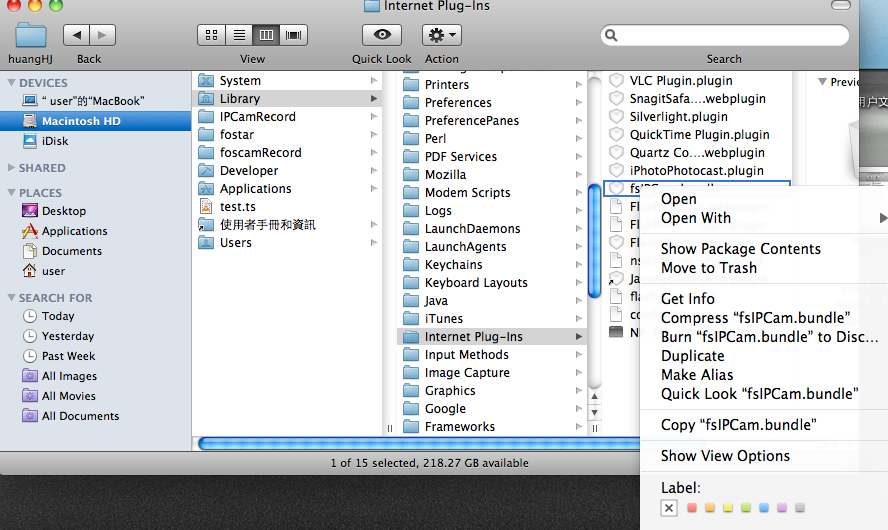Click the Quick Look eye button

coord(382,35)
